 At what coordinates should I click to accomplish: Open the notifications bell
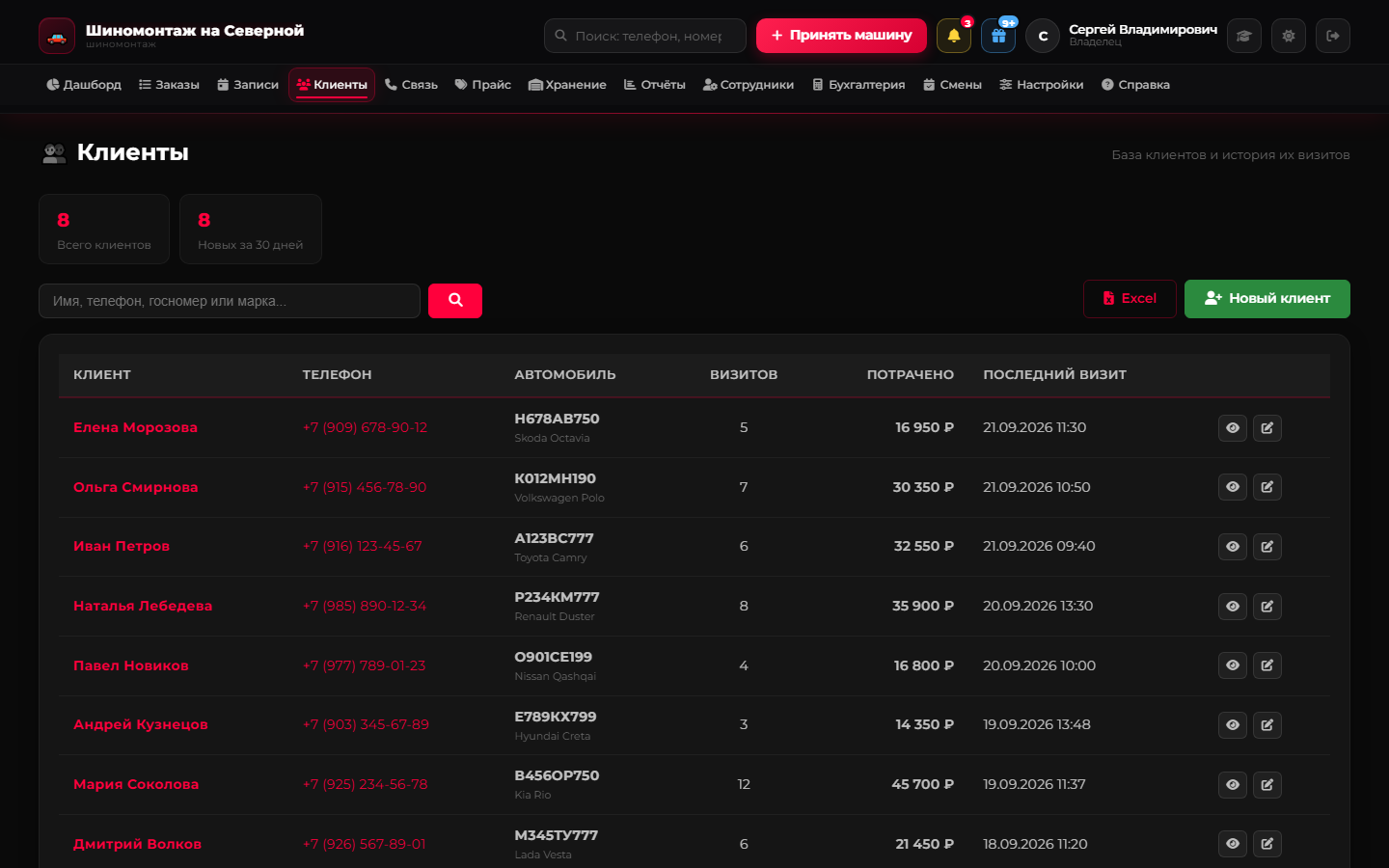click(954, 36)
